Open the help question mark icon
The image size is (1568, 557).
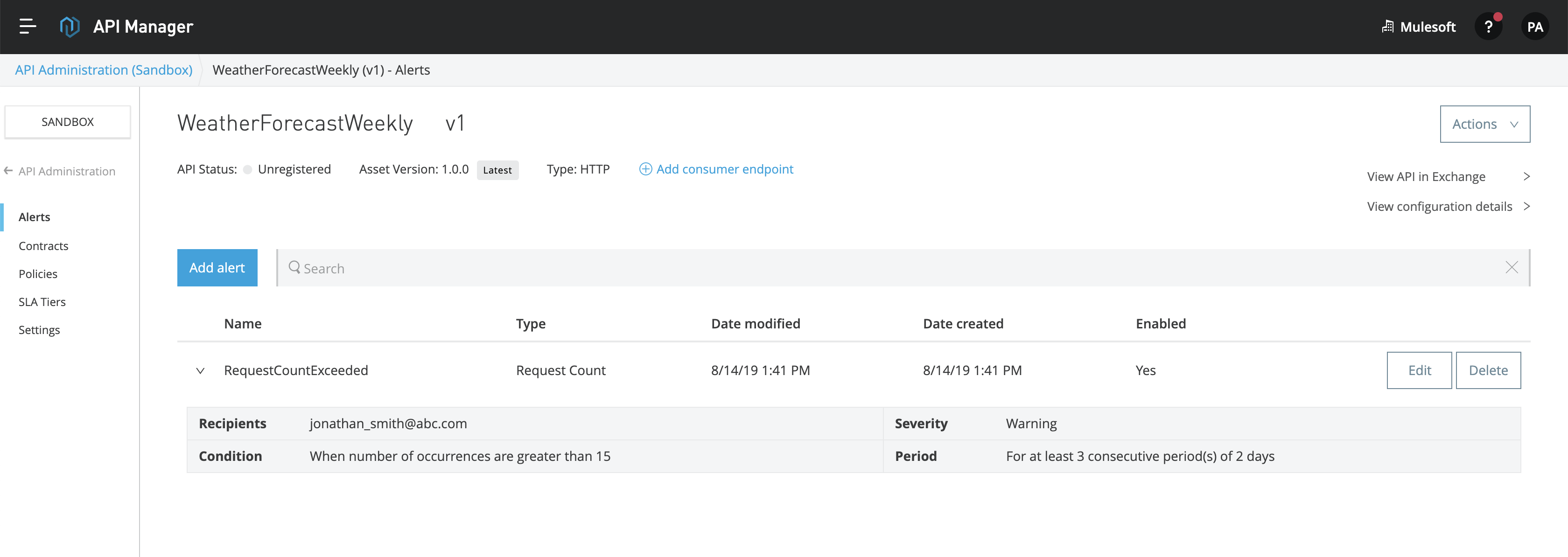1488,27
